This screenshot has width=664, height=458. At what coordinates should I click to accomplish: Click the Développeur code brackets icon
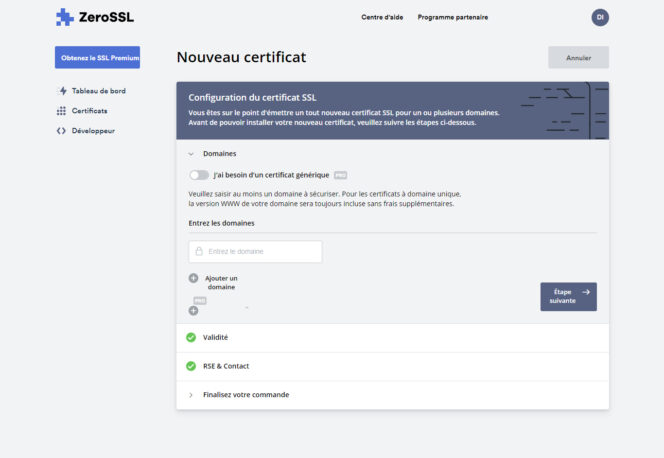tap(62, 131)
